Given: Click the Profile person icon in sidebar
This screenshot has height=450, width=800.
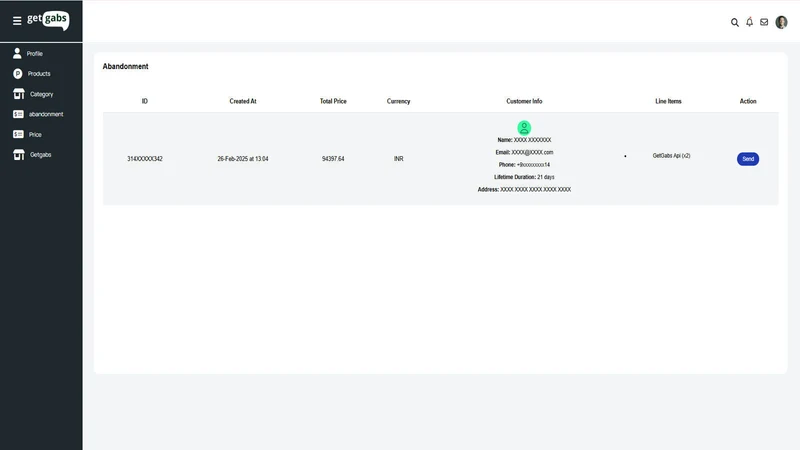Looking at the screenshot, I should tap(17, 53).
